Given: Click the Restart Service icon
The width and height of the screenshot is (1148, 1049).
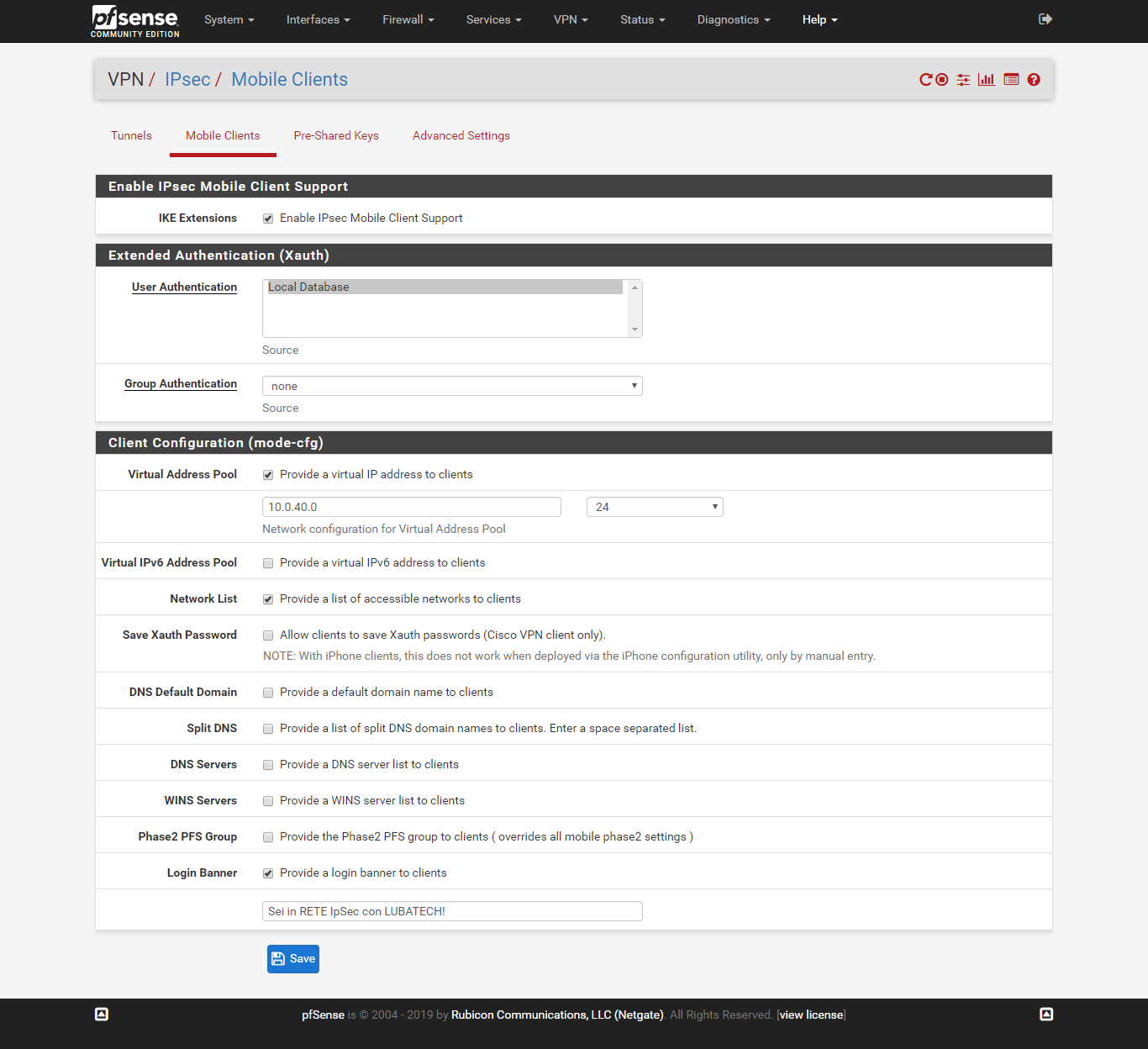Looking at the screenshot, I should [x=926, y=79].
